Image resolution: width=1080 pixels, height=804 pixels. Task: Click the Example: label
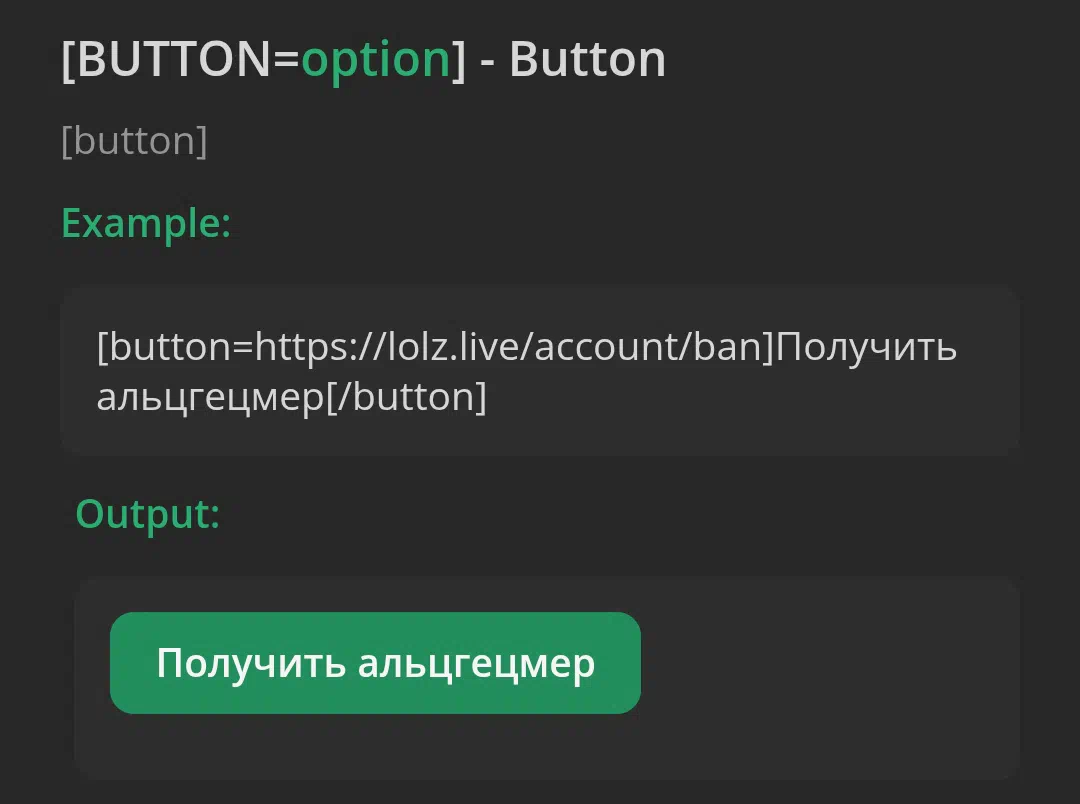146,224
